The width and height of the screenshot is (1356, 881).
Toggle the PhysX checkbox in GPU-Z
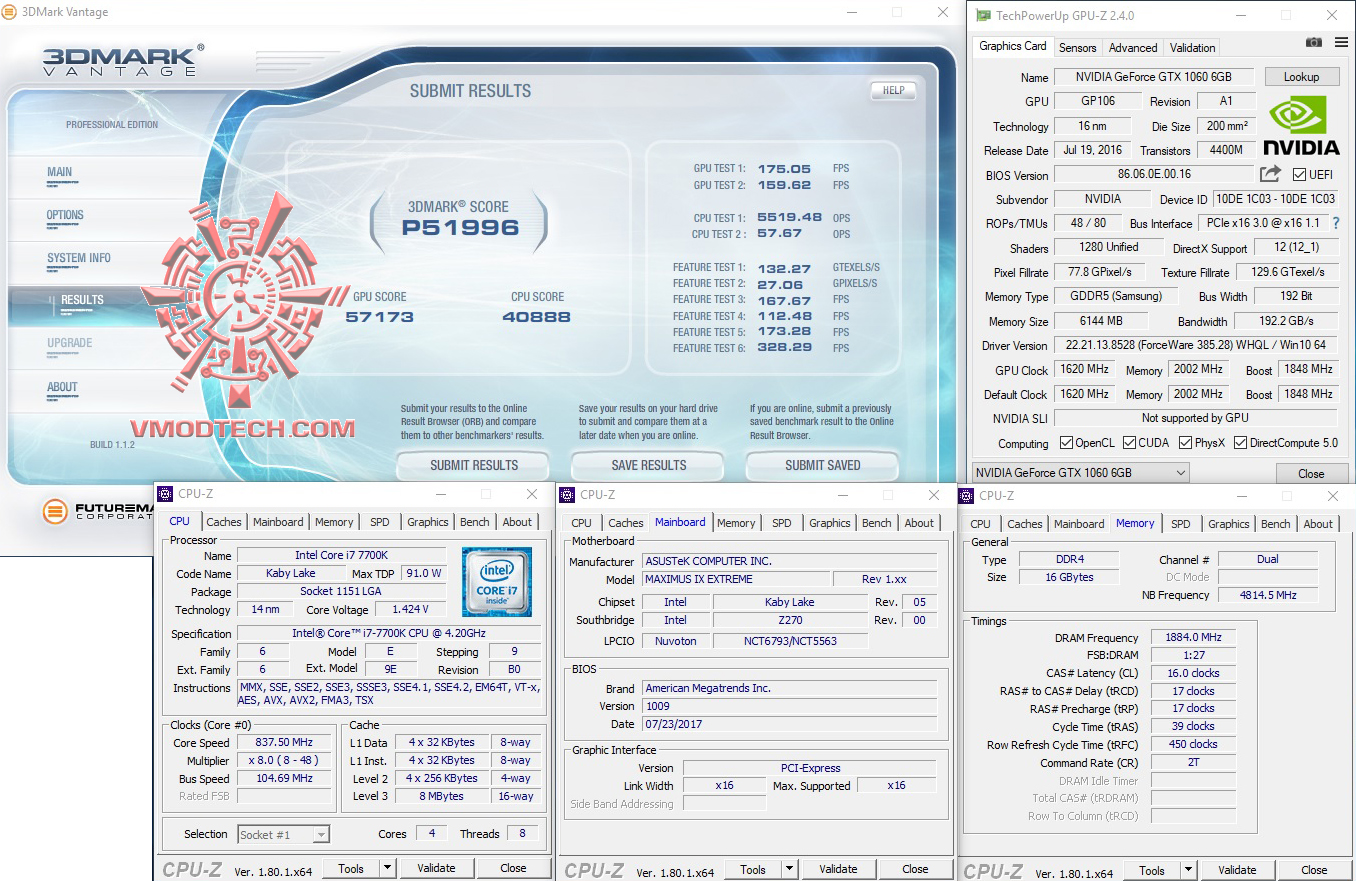click(x=1184, y=442)
